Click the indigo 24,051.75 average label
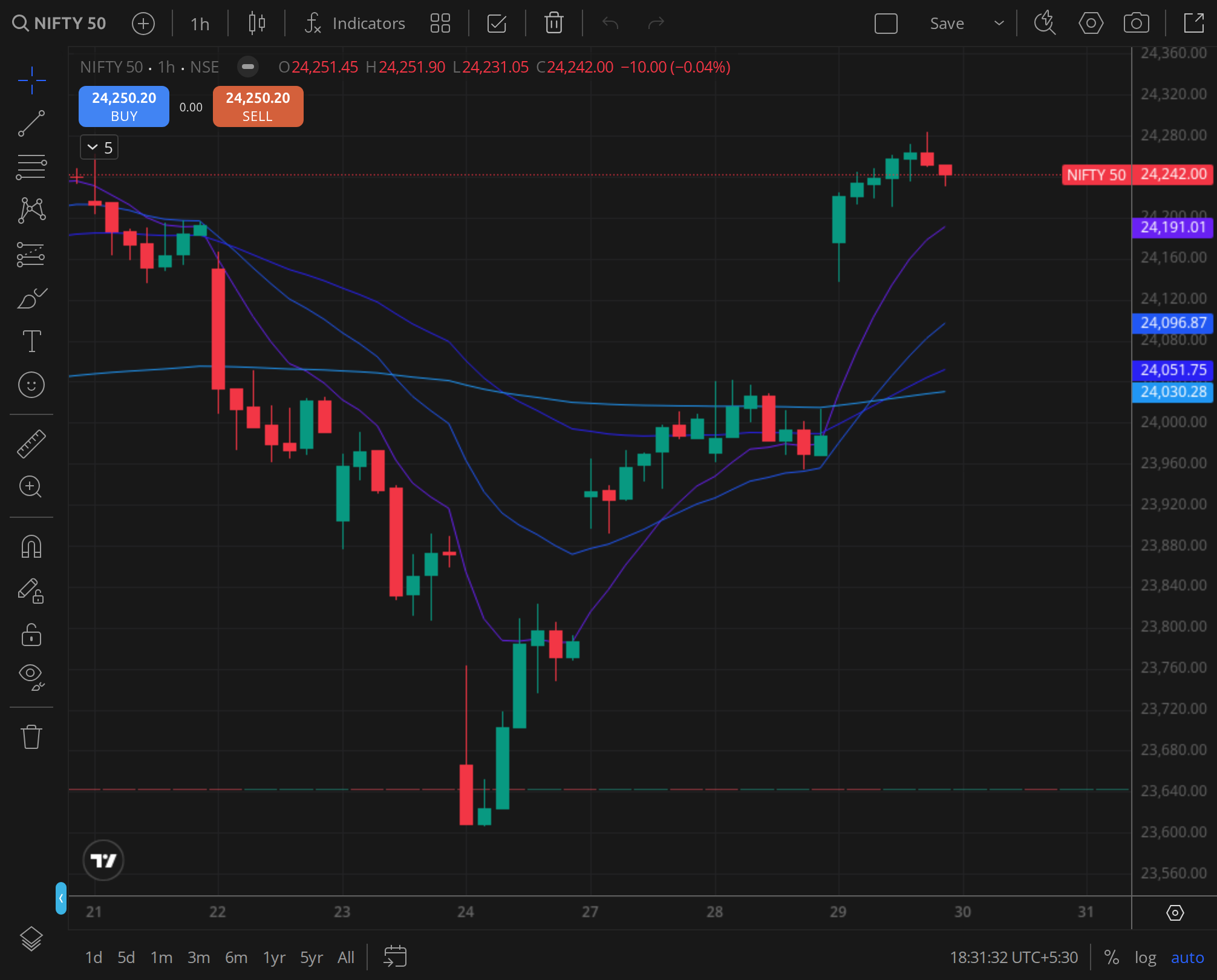This screenshot has width=1217, height=980. (x=1173, y=370)
